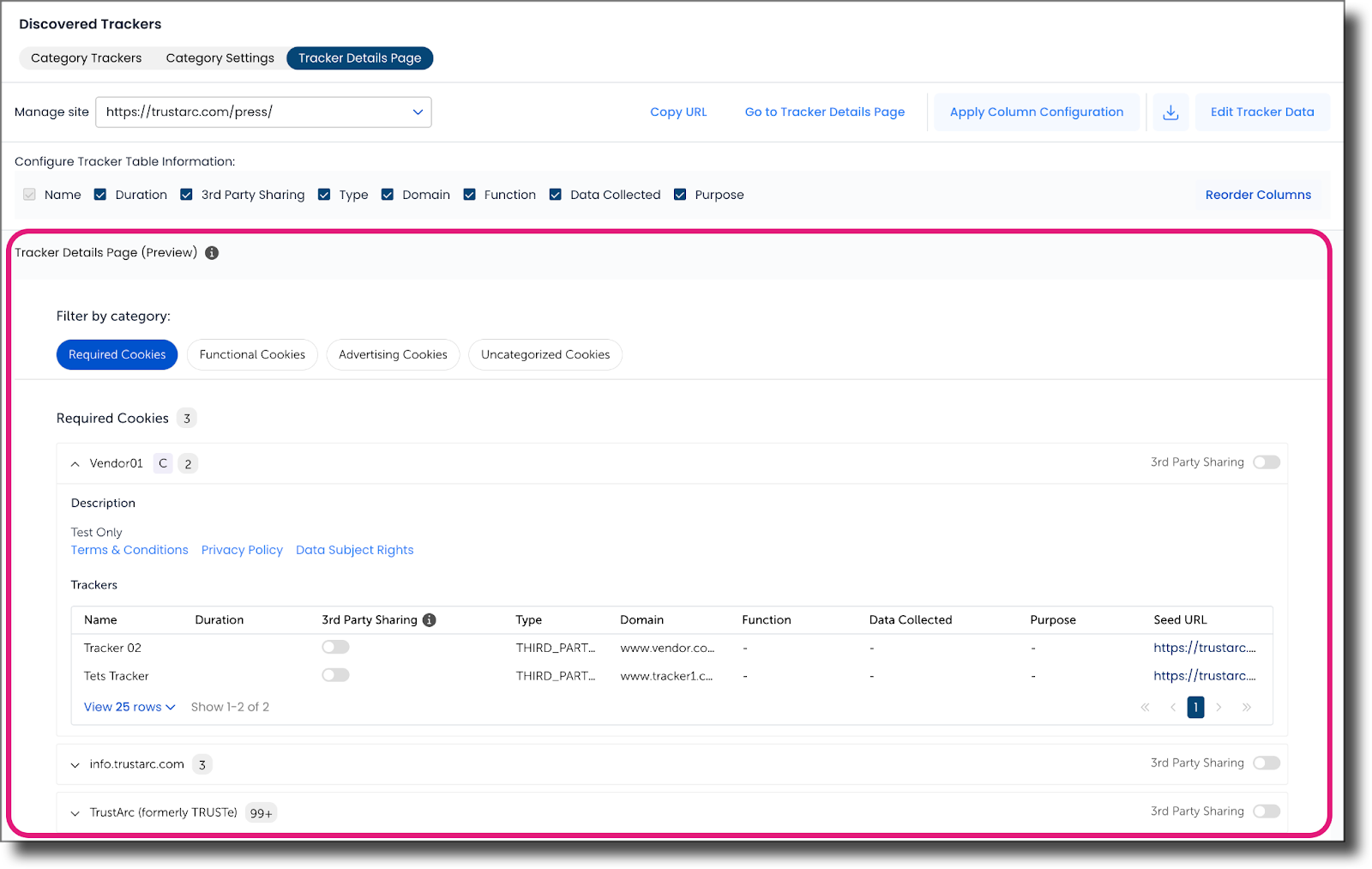This screenshot has height=869, width=1372.
Task: Switch to the Category Settings tab
Action: coord(220,57)
